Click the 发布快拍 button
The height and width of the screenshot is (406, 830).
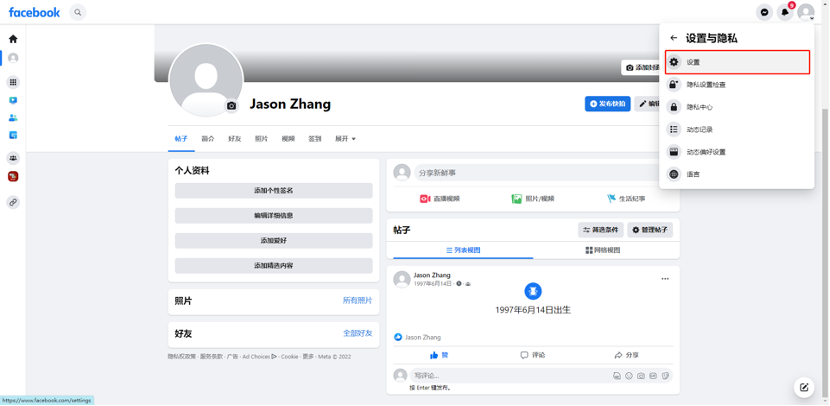pyautogui.click(x=607, y=104)
